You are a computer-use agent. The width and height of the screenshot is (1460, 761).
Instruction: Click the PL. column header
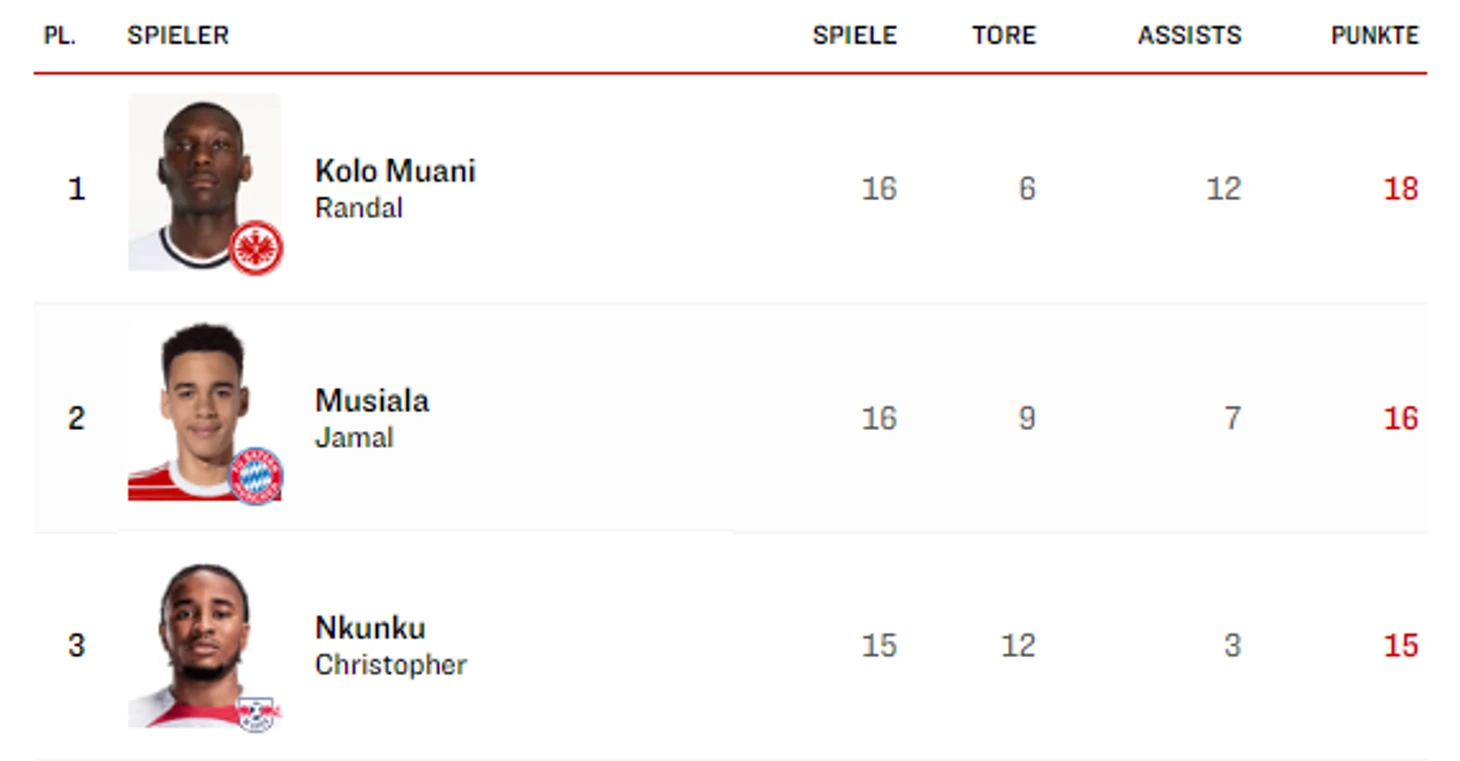click(60, 35)
